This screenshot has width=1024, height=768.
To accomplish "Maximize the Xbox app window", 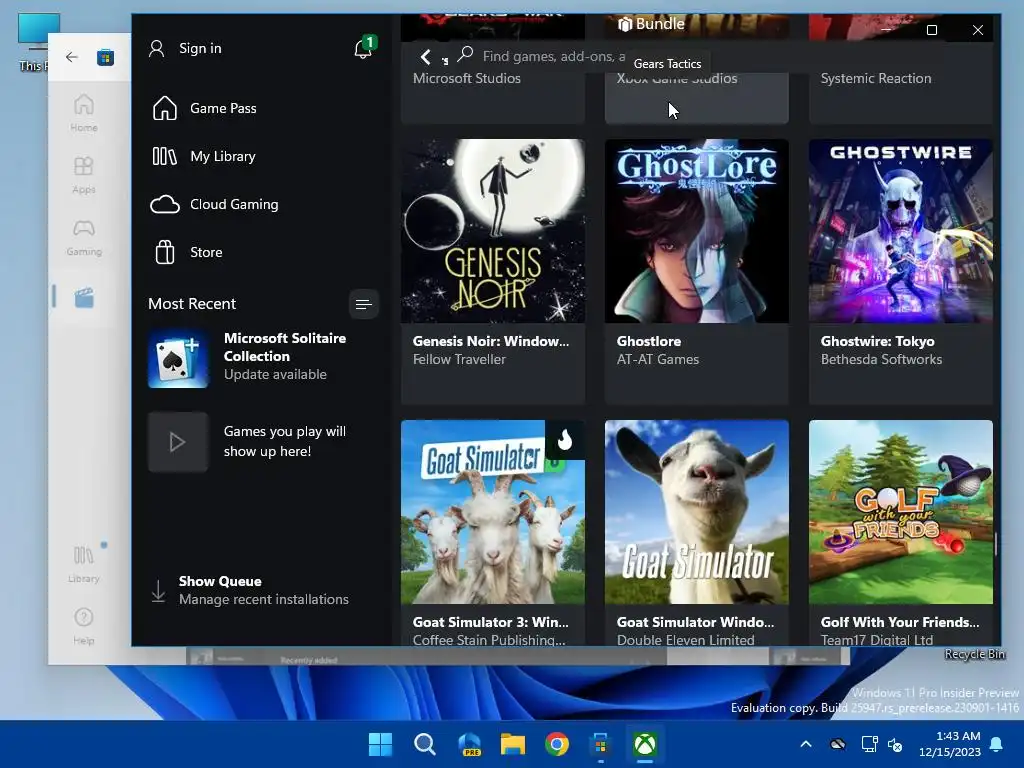I will [932, 30].
